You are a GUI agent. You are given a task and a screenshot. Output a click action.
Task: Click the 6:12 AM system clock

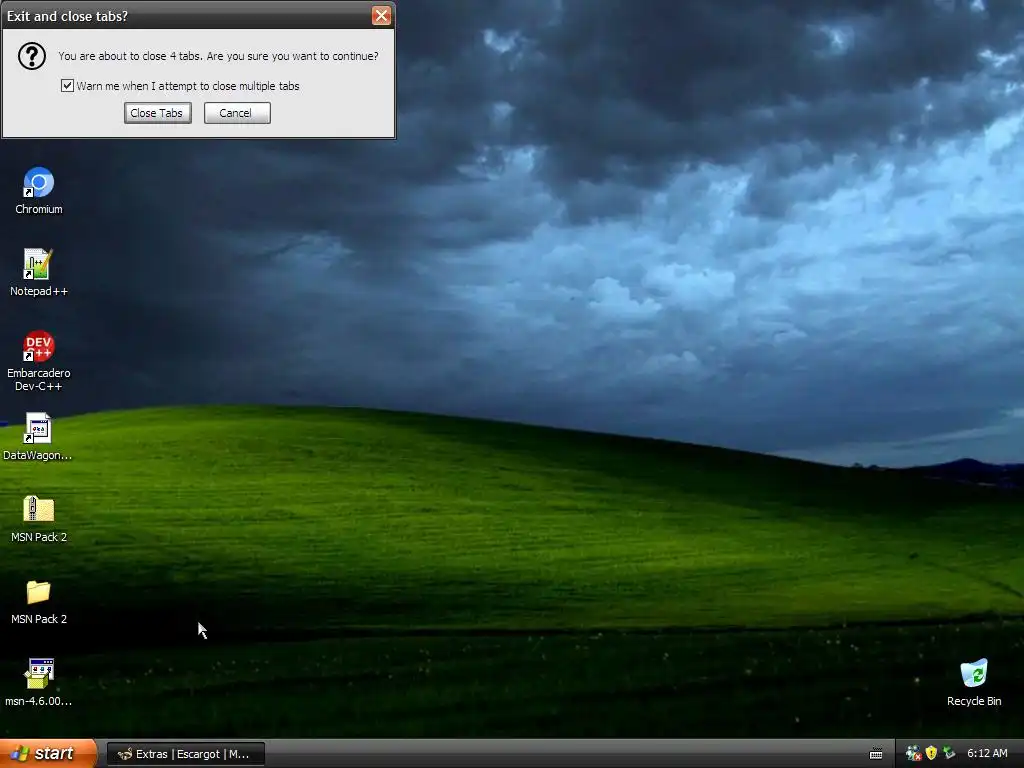point(987,754)
